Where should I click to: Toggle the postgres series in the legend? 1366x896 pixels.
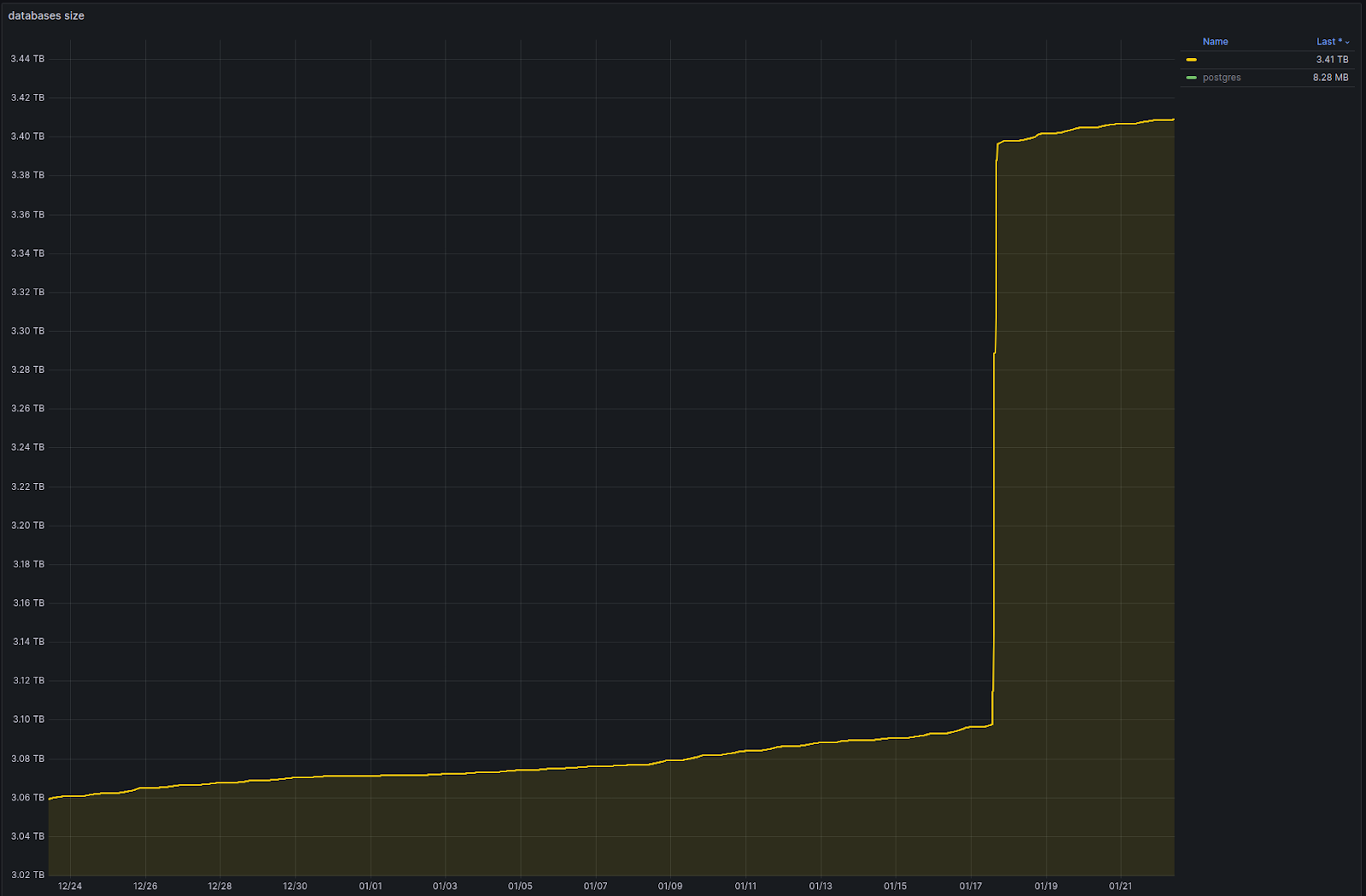coord(1222,78)
